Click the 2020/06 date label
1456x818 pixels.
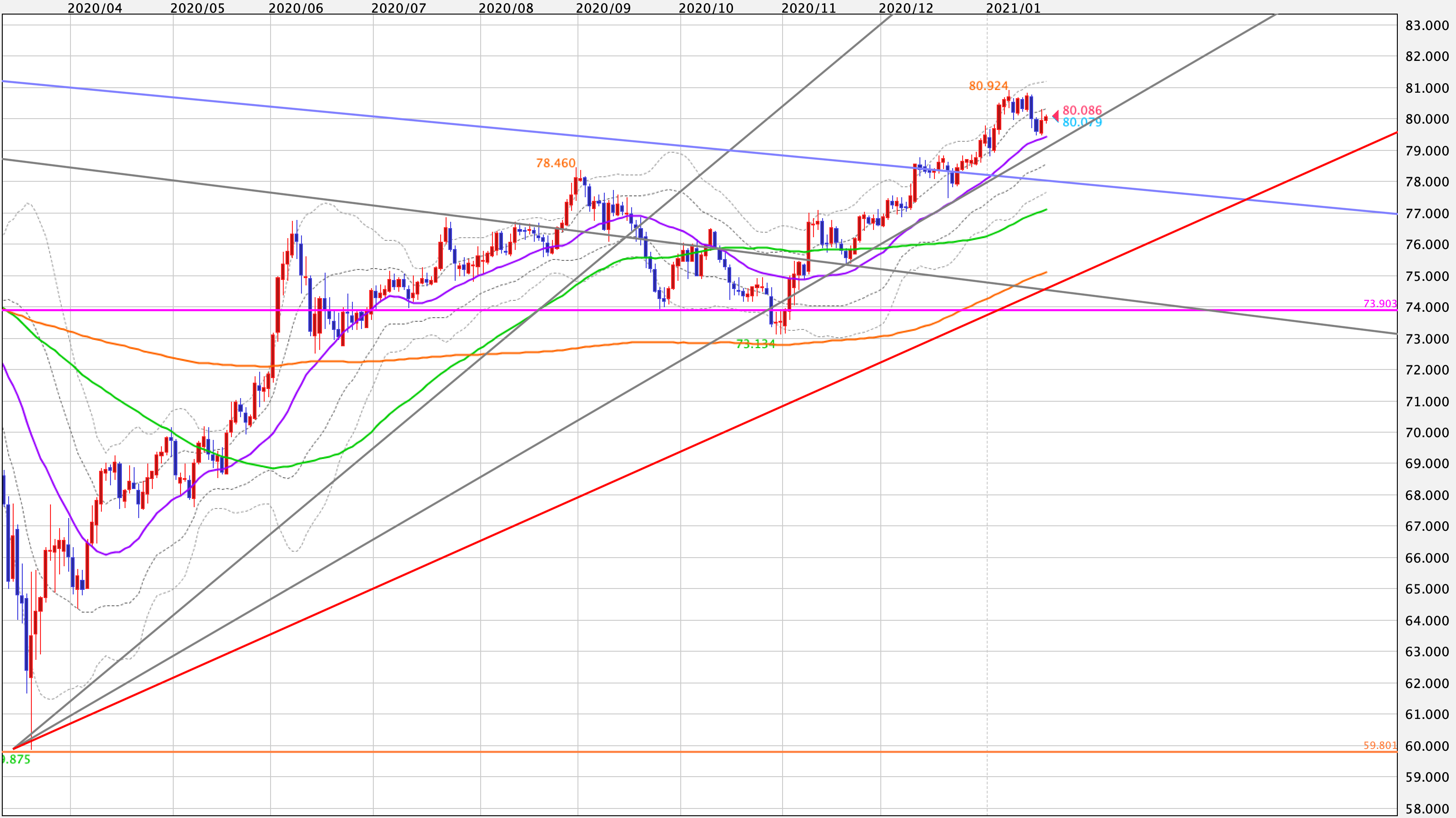296,8
